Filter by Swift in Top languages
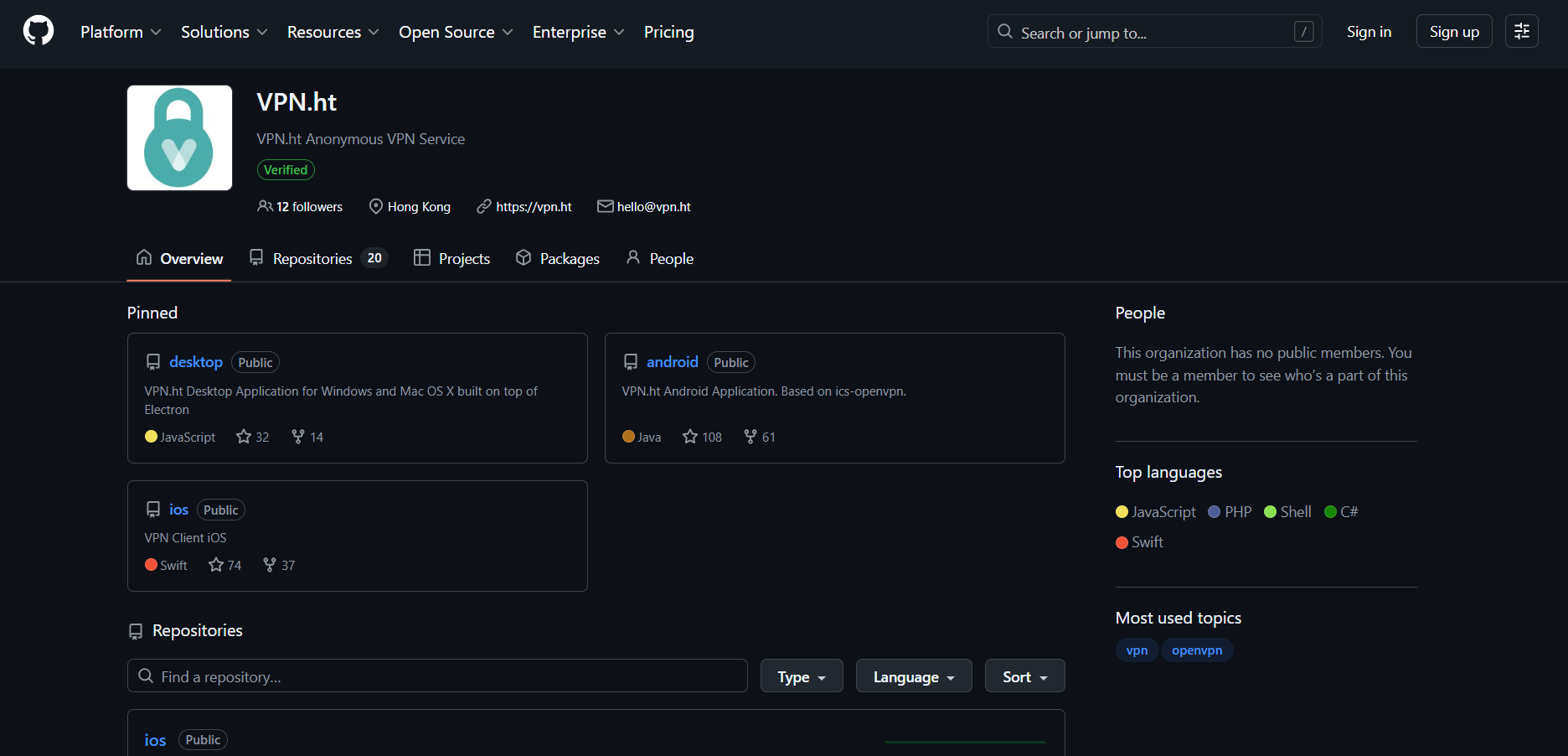This screenshot has width=1568, height=756. coord(1139,542)
